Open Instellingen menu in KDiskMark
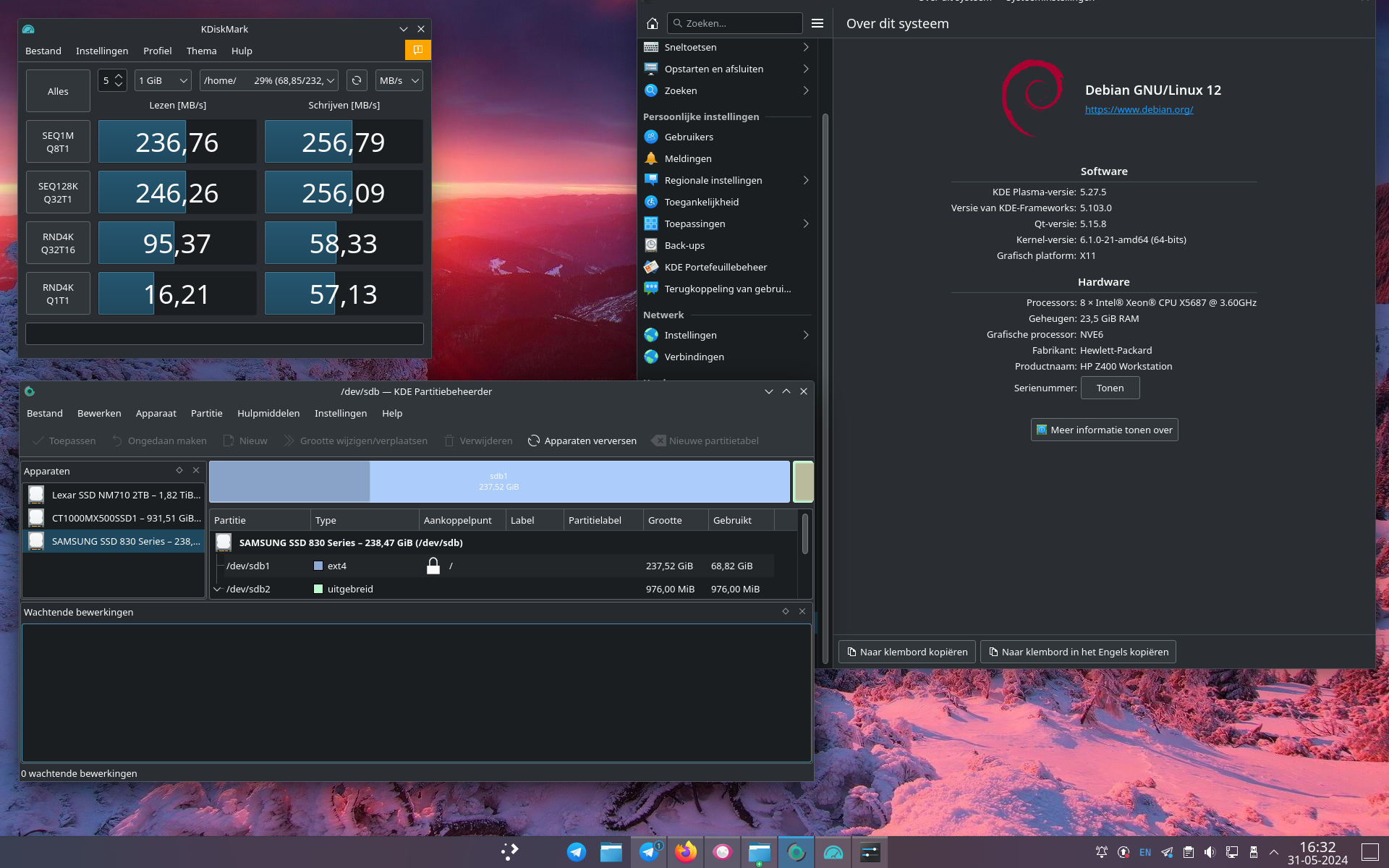Image resolution: width=1389 pixels, height=868 pixels. pos(102,51)
